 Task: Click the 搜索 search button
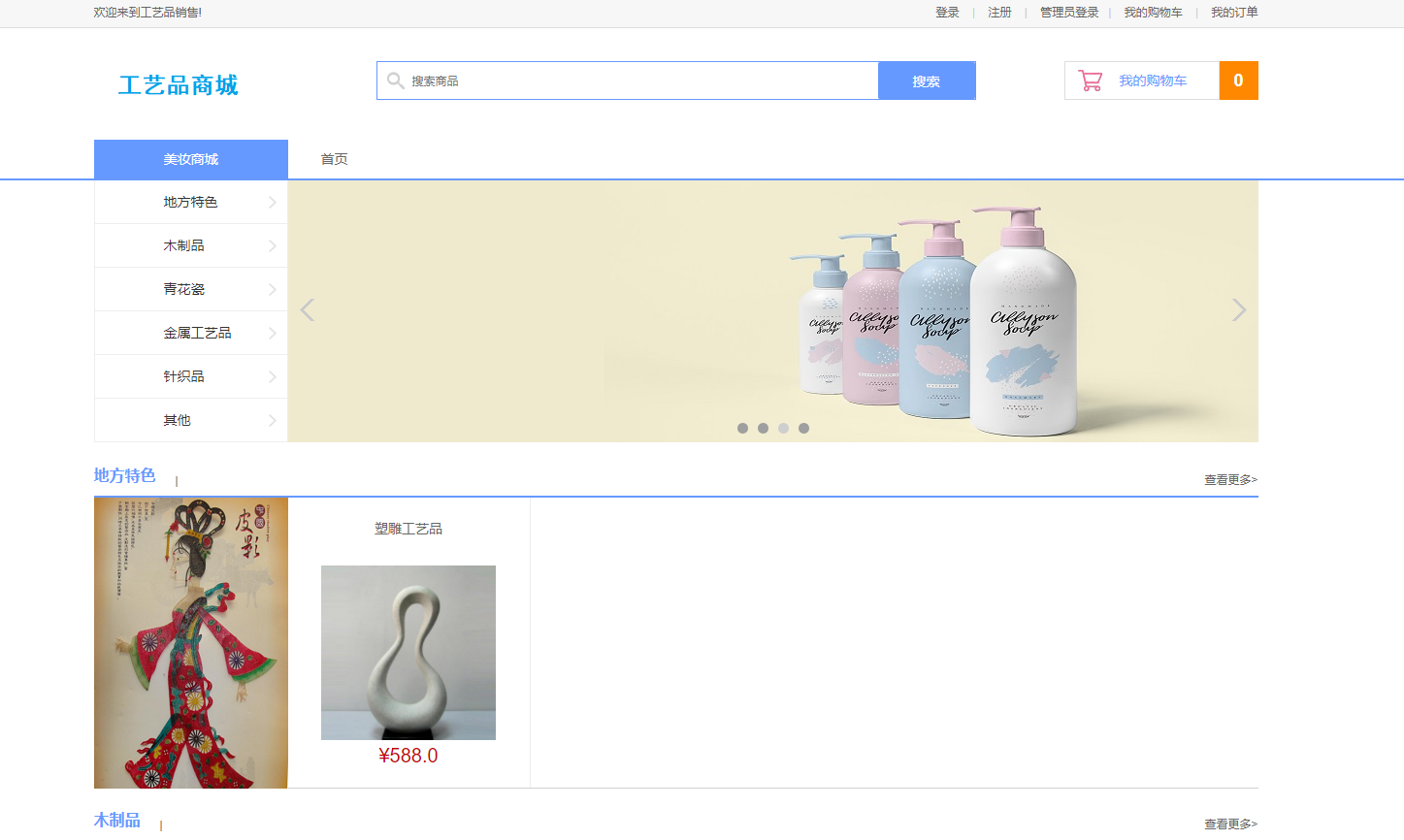[x=926, y=81]
